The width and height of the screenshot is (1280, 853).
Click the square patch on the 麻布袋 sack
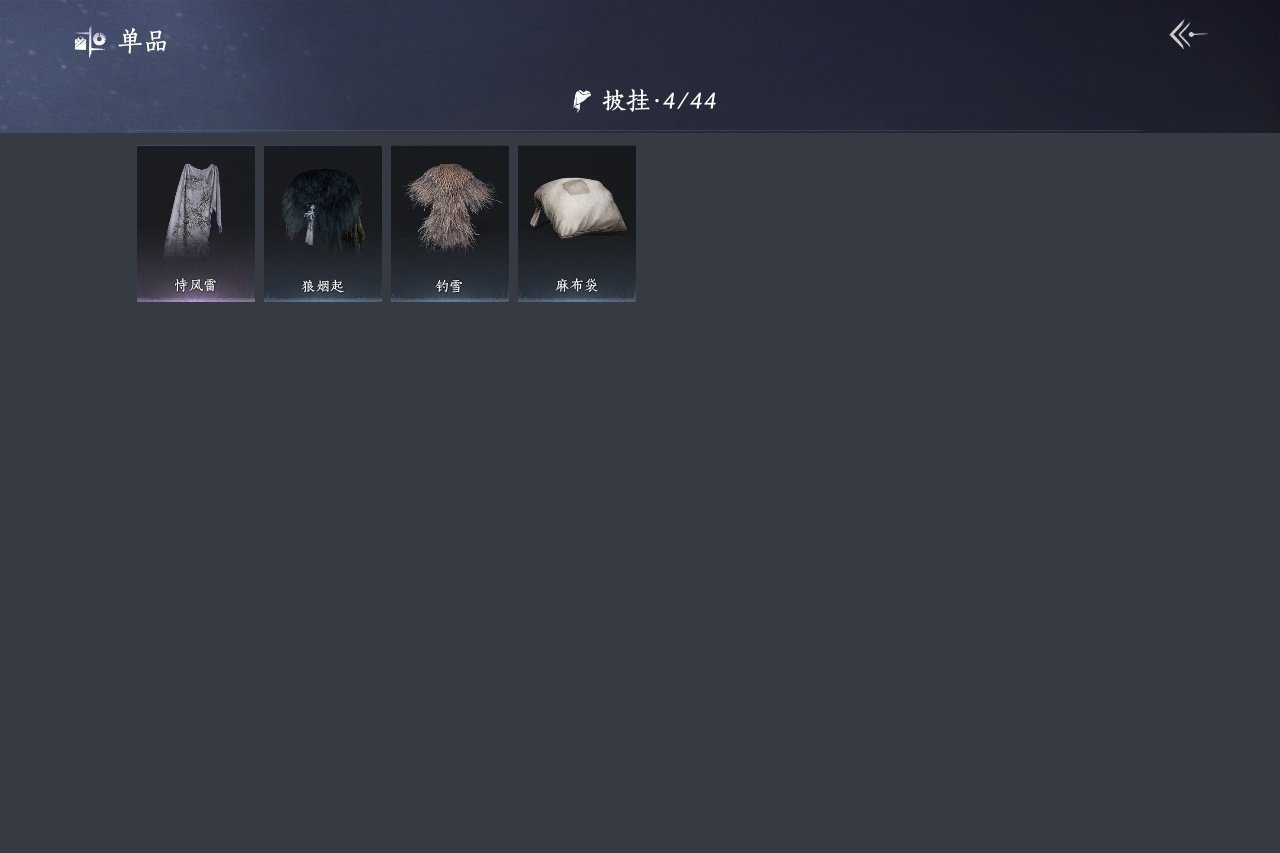click(x=575, y=187)
